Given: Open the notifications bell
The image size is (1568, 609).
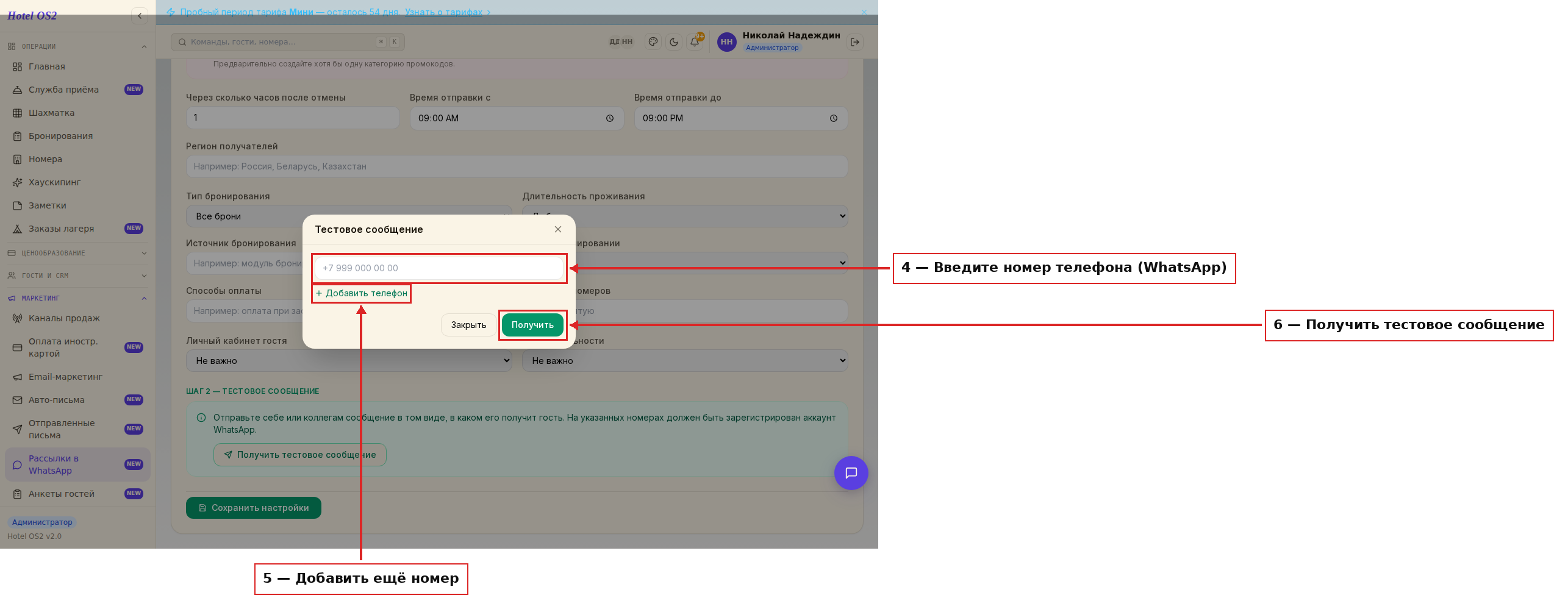Looking at the screenshot, I should click(x=695, y=42).
